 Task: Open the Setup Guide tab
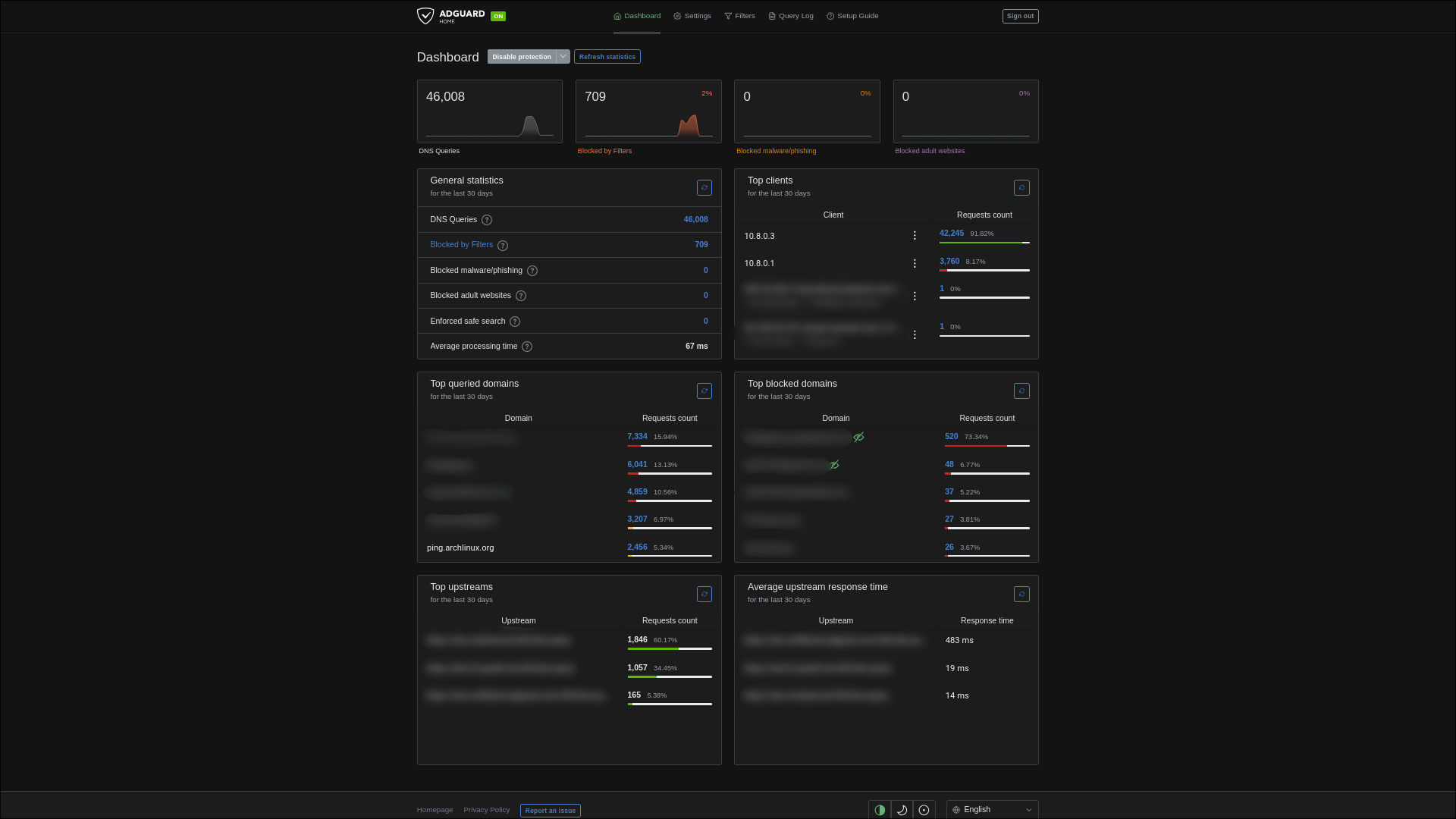[x=852, y=16]
